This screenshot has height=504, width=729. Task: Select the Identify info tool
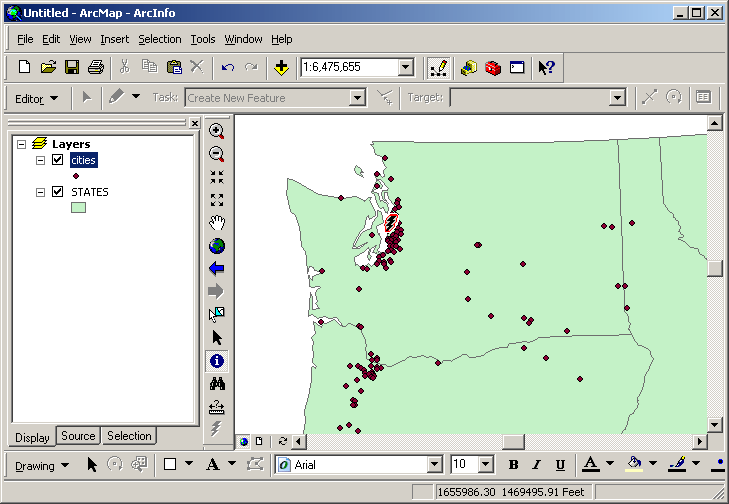(x=216, y=360)
